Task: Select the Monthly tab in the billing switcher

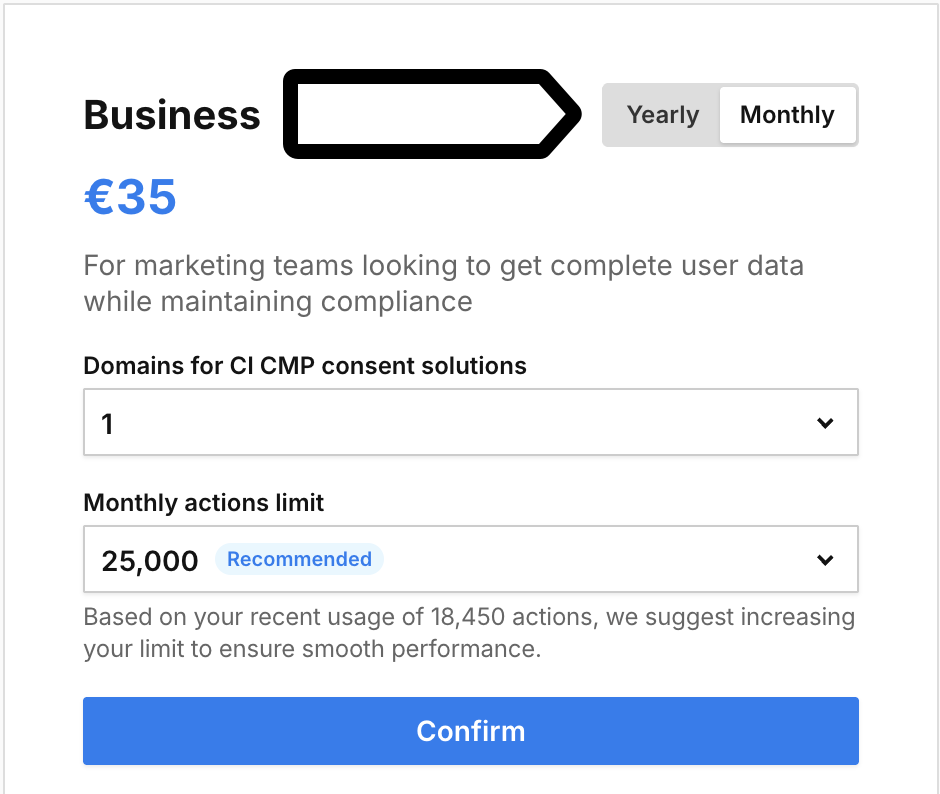Action: (x=787, y=115)
